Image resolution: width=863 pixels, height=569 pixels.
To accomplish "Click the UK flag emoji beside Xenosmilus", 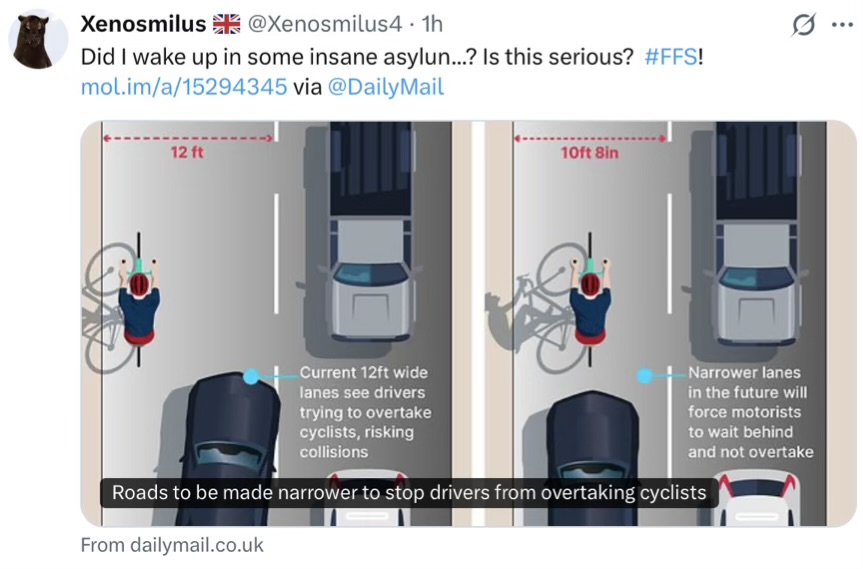I will [226, 24].
